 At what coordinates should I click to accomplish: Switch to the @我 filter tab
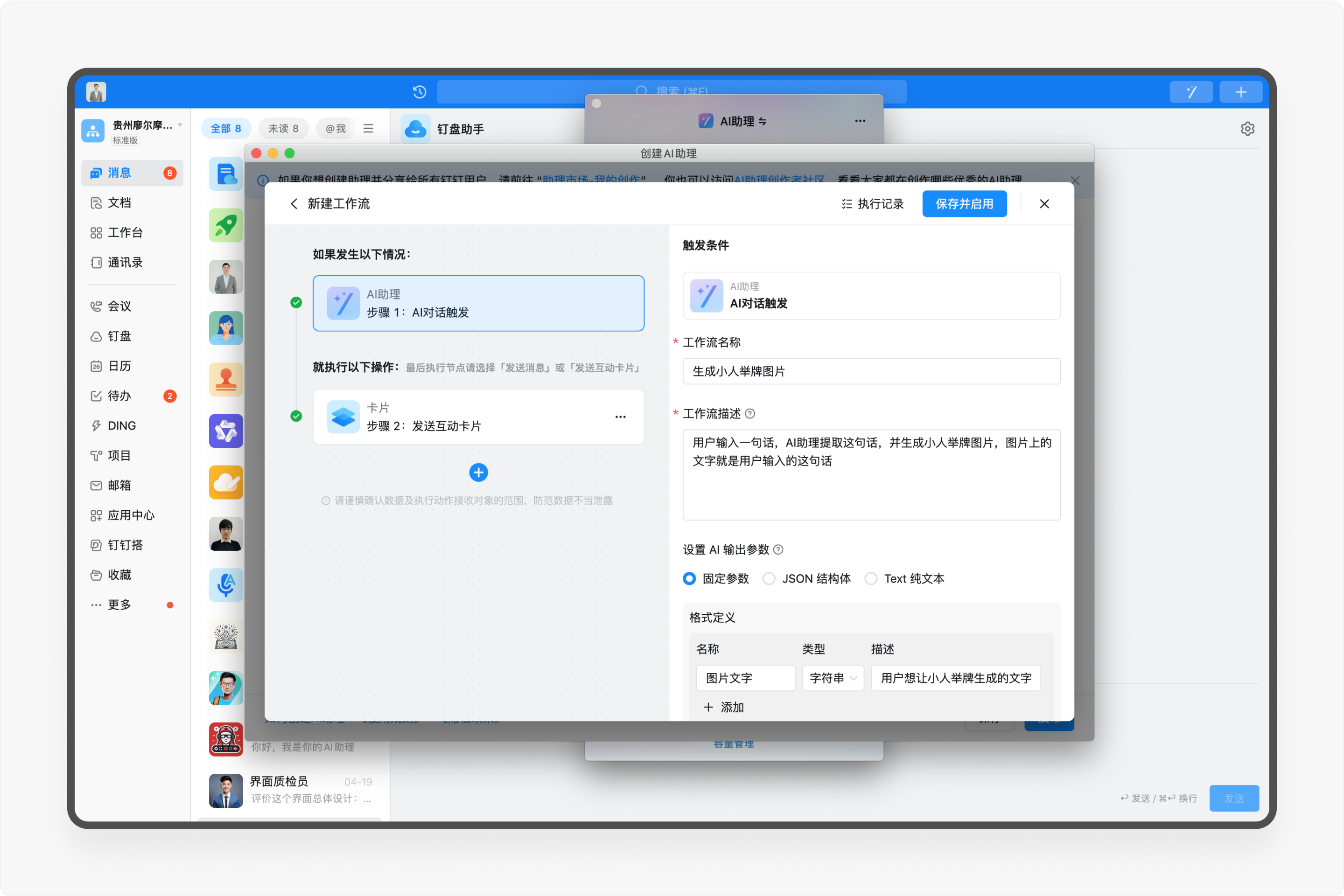point(336,129)
